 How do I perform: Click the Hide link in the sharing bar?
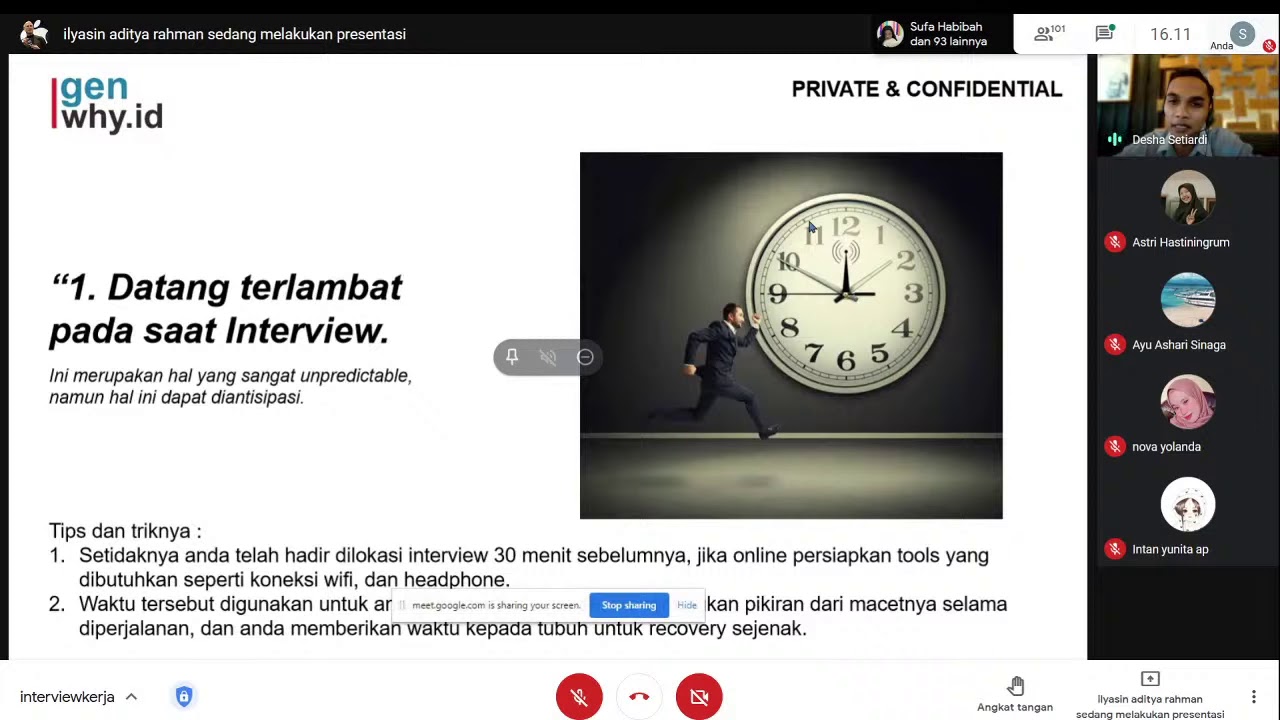[x=687, y=605]
